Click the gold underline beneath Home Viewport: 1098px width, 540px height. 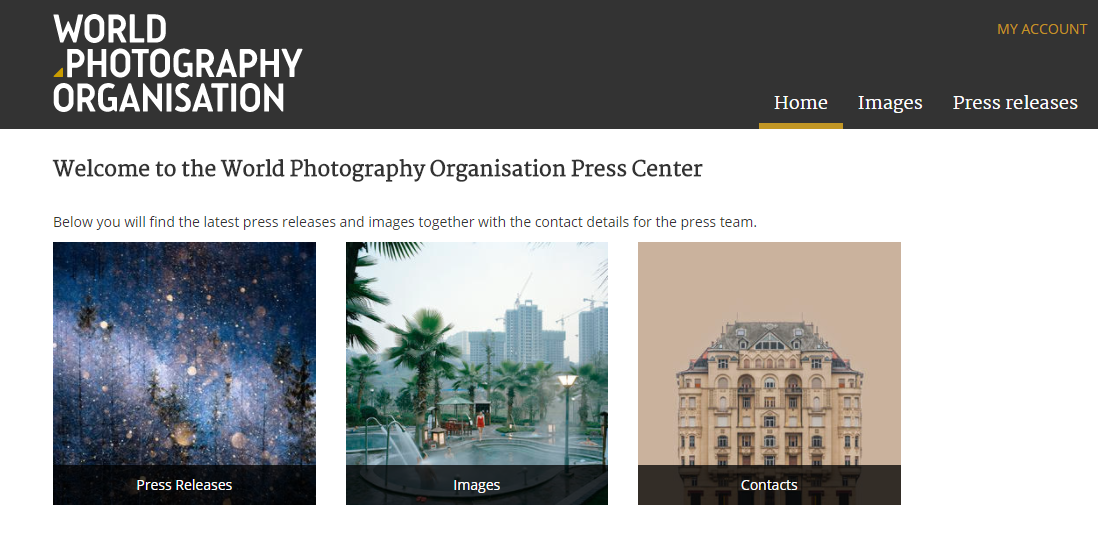point(800,126)
